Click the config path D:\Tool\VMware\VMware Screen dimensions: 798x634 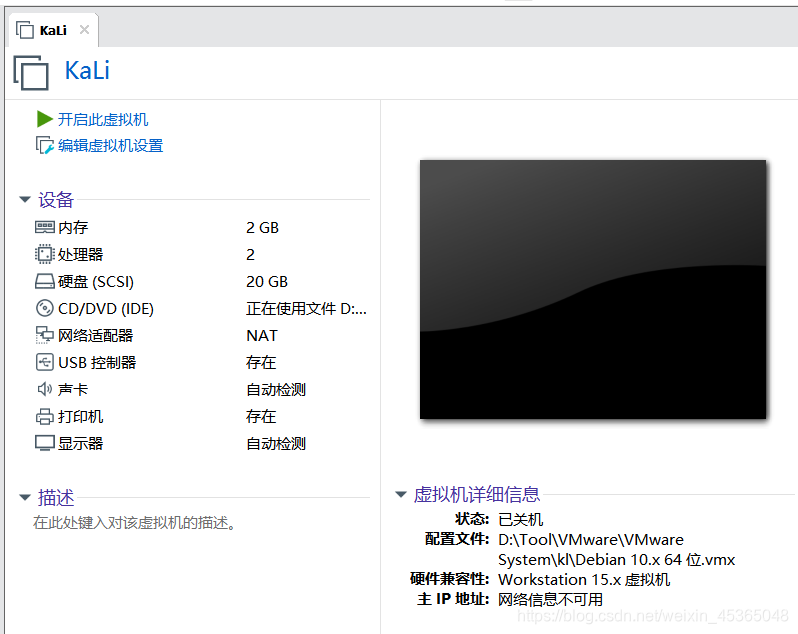click(x=591, y=539)
